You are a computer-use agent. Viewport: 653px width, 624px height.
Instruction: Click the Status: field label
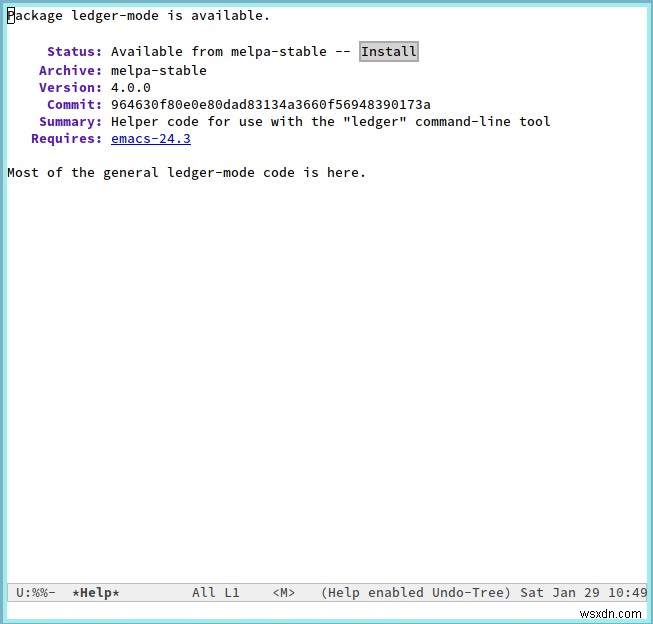75,52
